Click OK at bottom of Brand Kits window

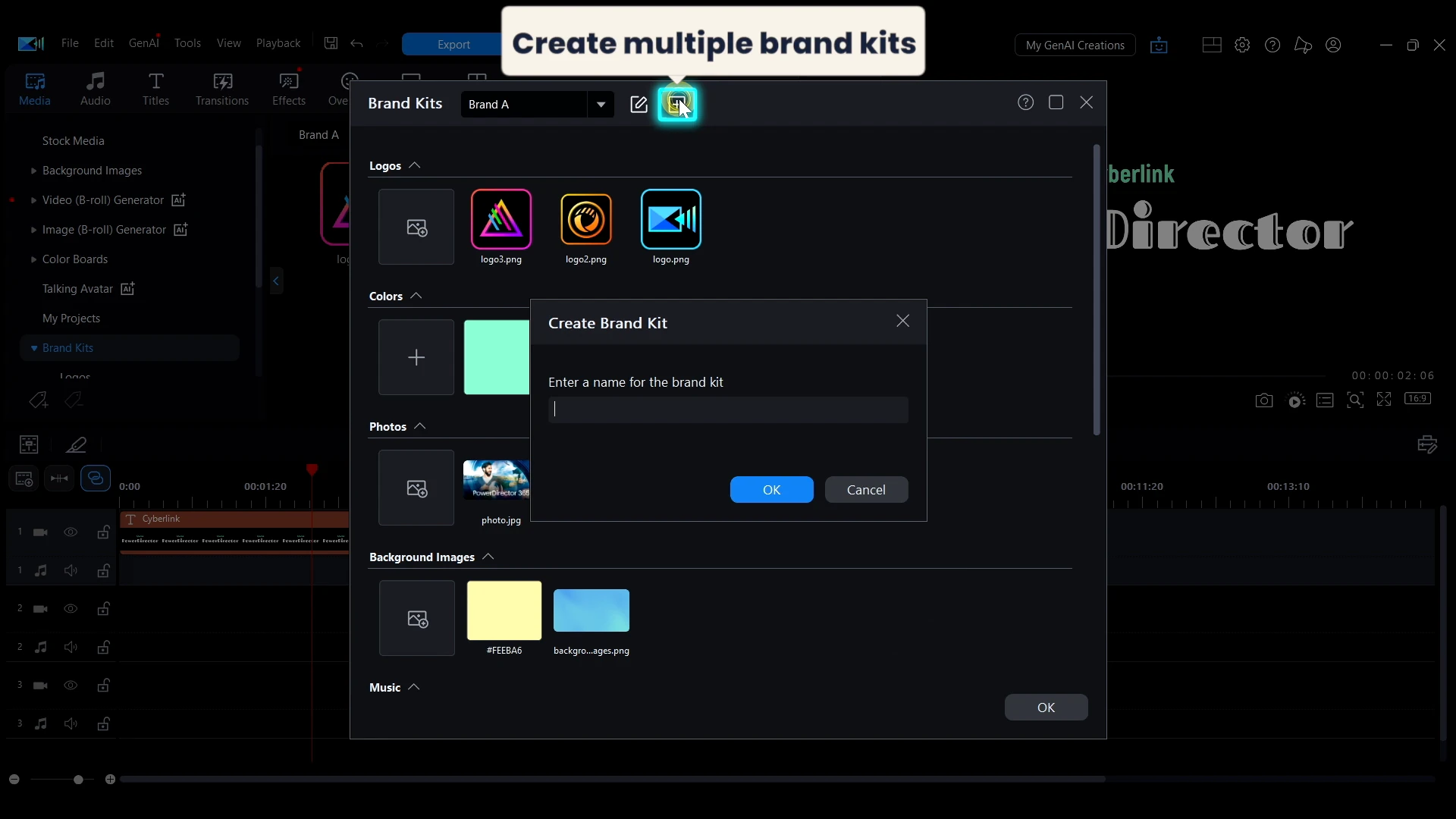click(x=1046, y=708)
